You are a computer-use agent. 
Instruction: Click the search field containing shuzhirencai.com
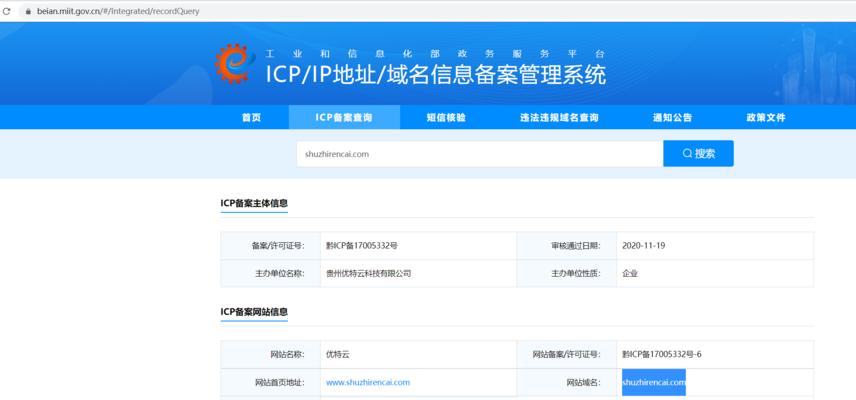[480, 154]
